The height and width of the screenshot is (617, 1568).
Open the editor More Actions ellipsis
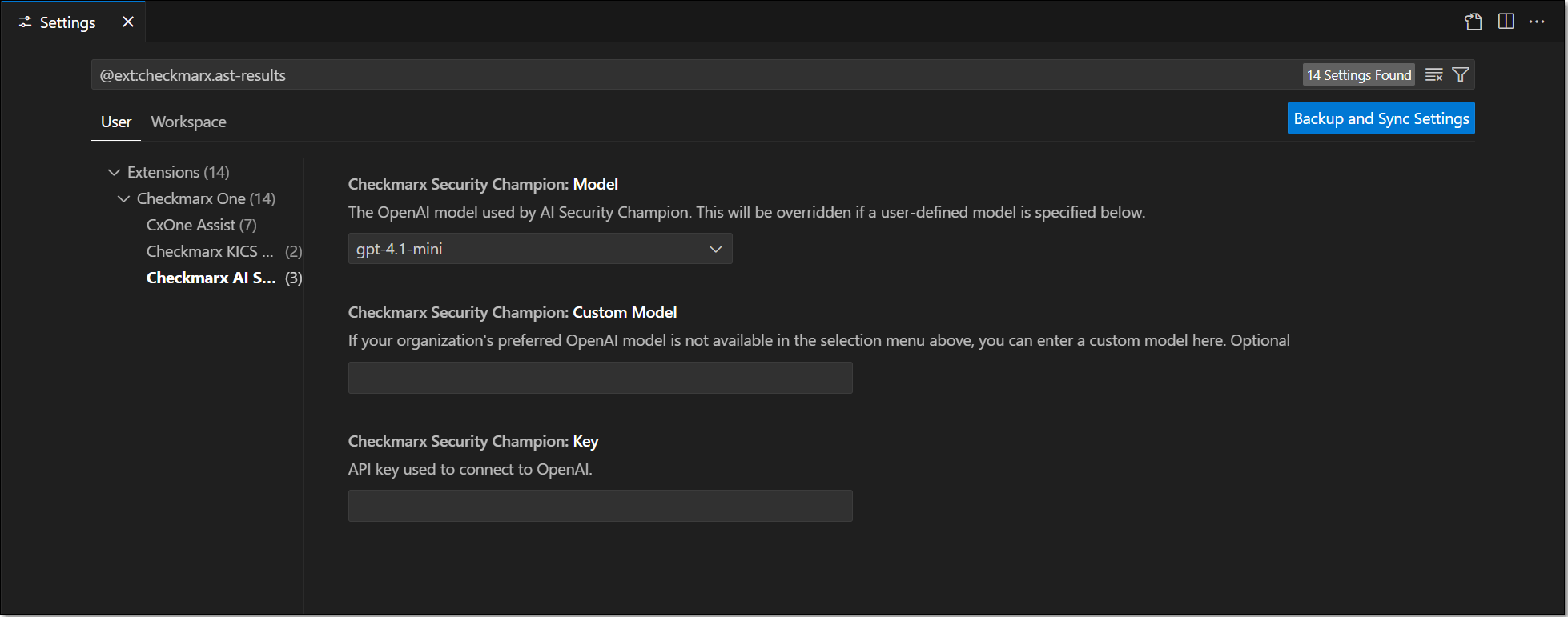1537,22
